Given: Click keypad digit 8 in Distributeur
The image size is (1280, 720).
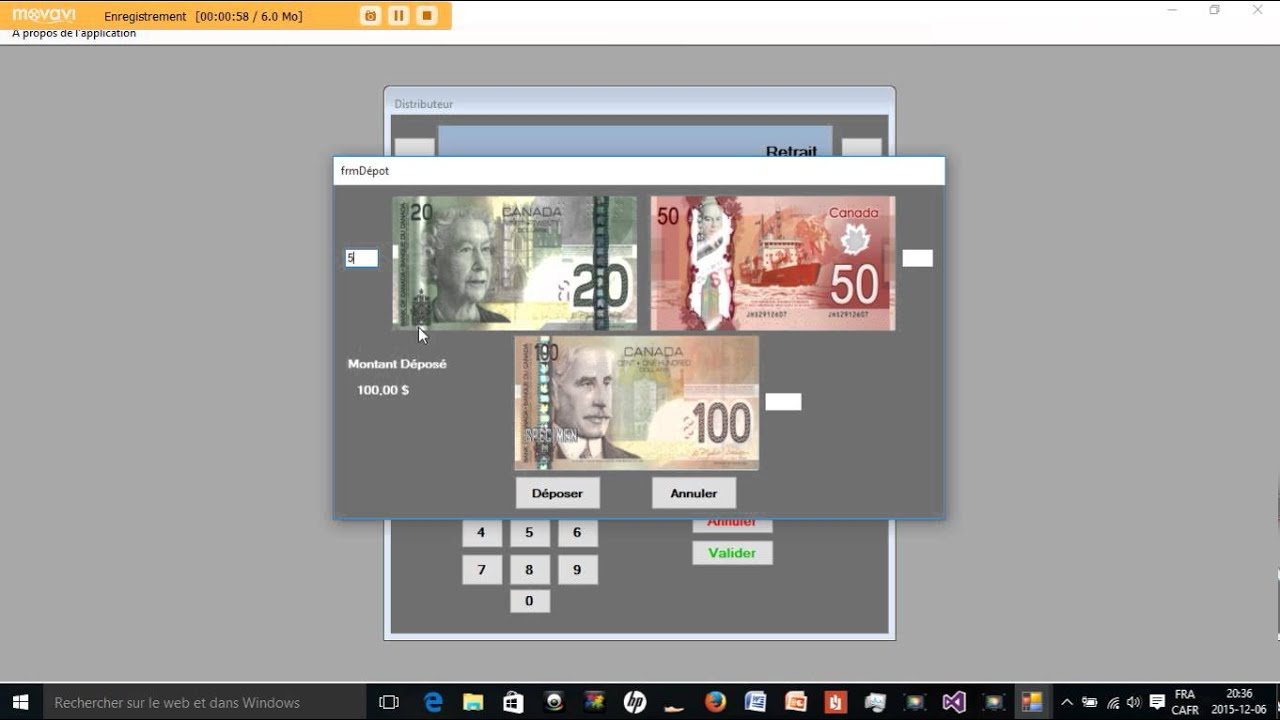Looking at the screenshot, I should click(529, 570).
